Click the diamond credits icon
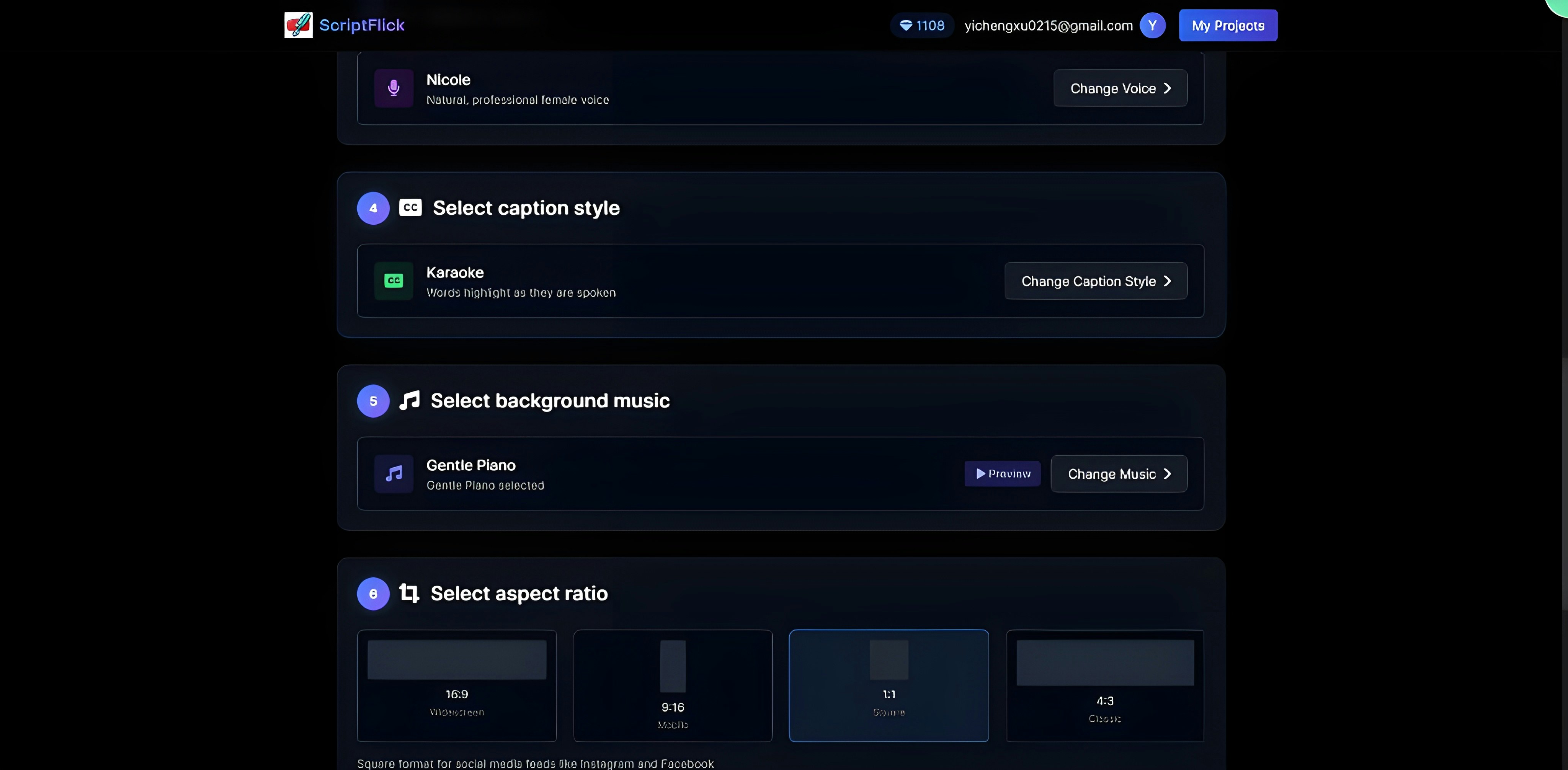1568x770 pixels. coord(906,26)
